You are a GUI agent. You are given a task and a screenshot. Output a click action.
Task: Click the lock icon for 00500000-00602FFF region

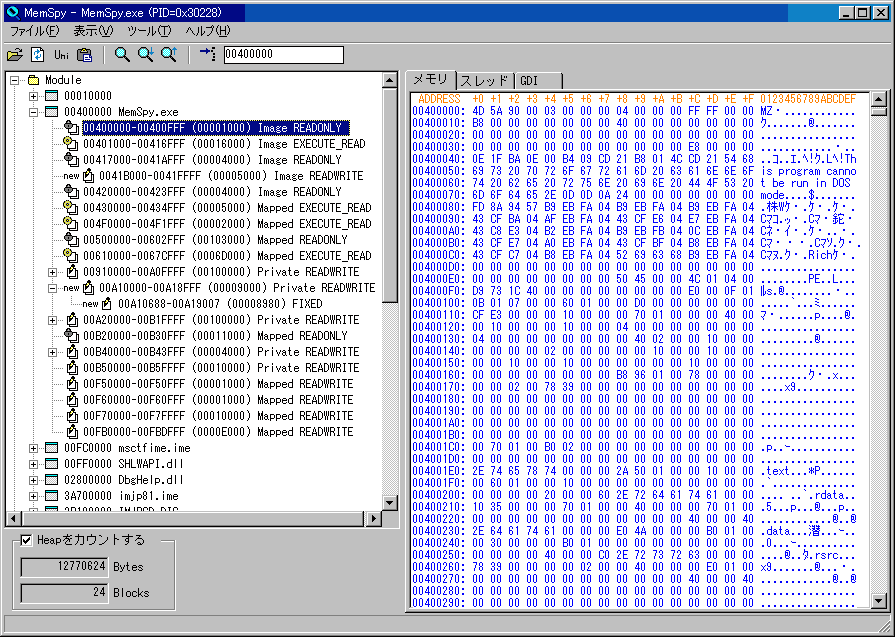click(71, 239)
